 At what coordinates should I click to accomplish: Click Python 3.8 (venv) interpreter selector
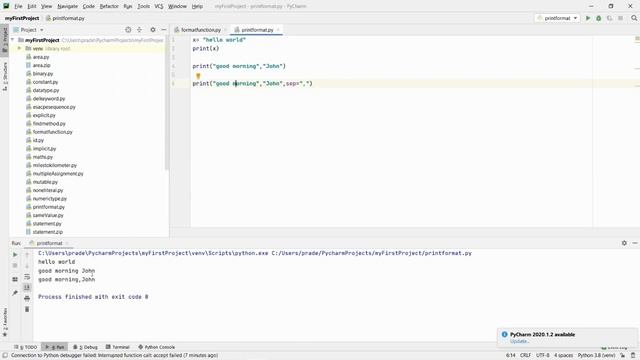point(596,356)
